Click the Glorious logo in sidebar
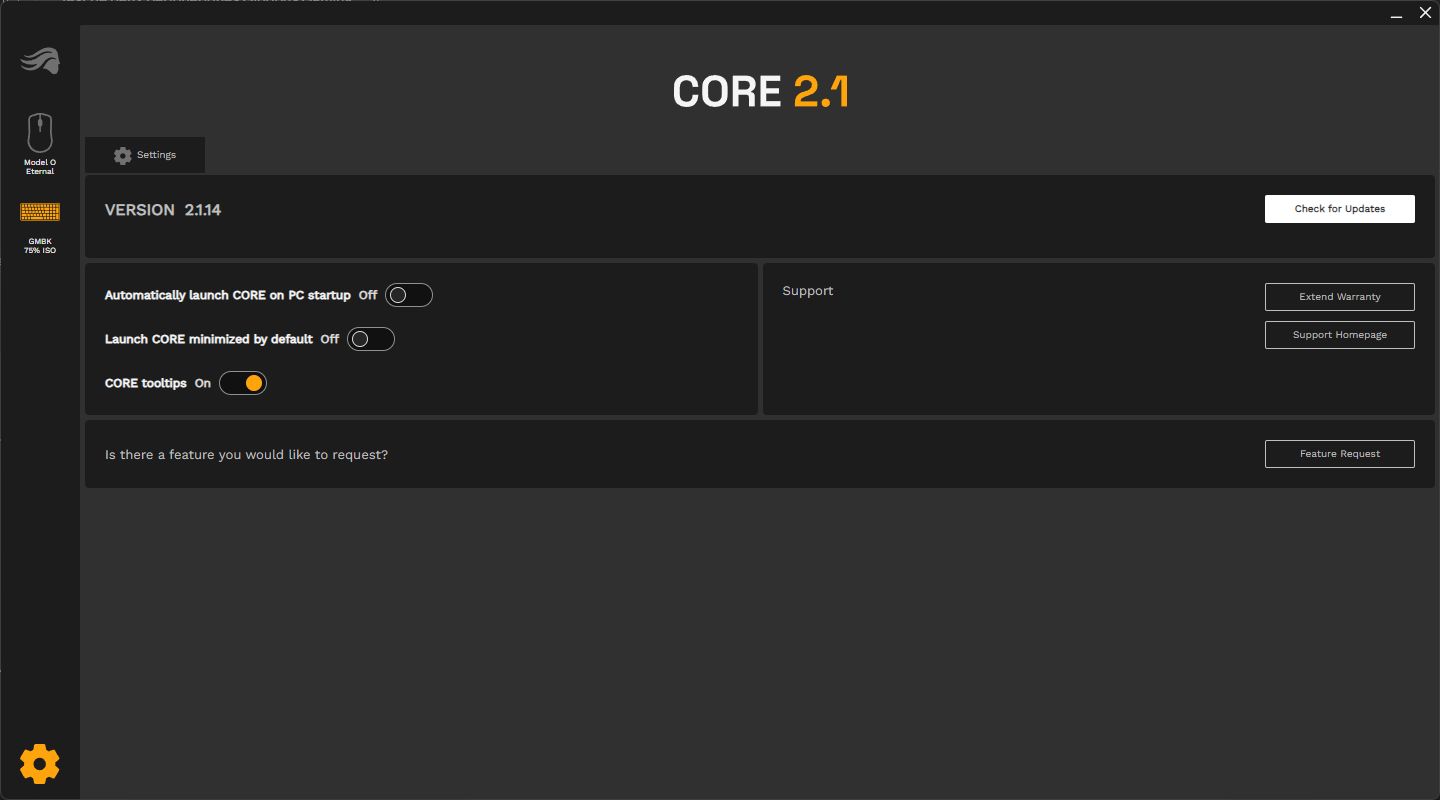This screenshot has width=1440, height=800. 40,61
